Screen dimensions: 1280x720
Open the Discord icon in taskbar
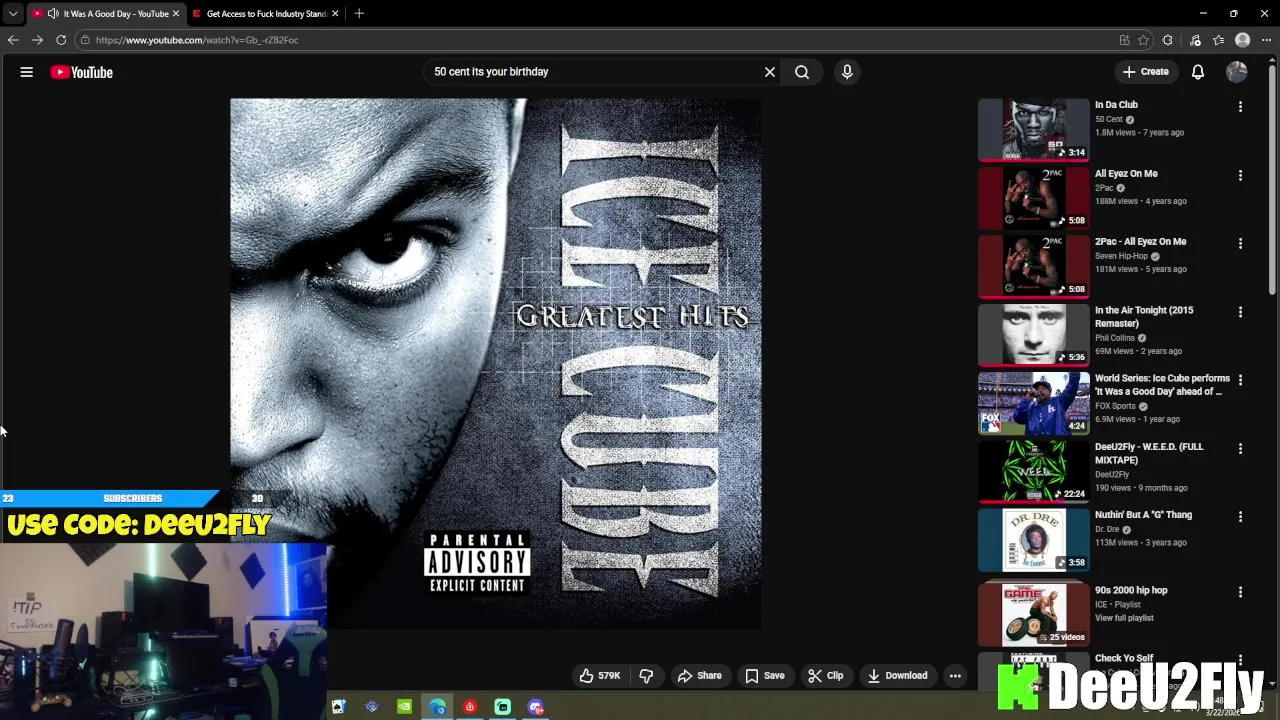[536, 707]
